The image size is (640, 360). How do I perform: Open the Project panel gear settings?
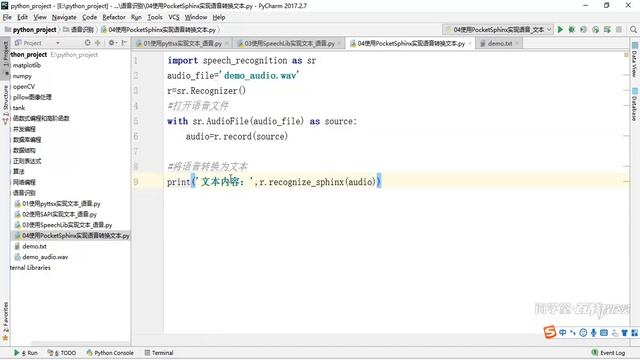(x=112, y=42)
